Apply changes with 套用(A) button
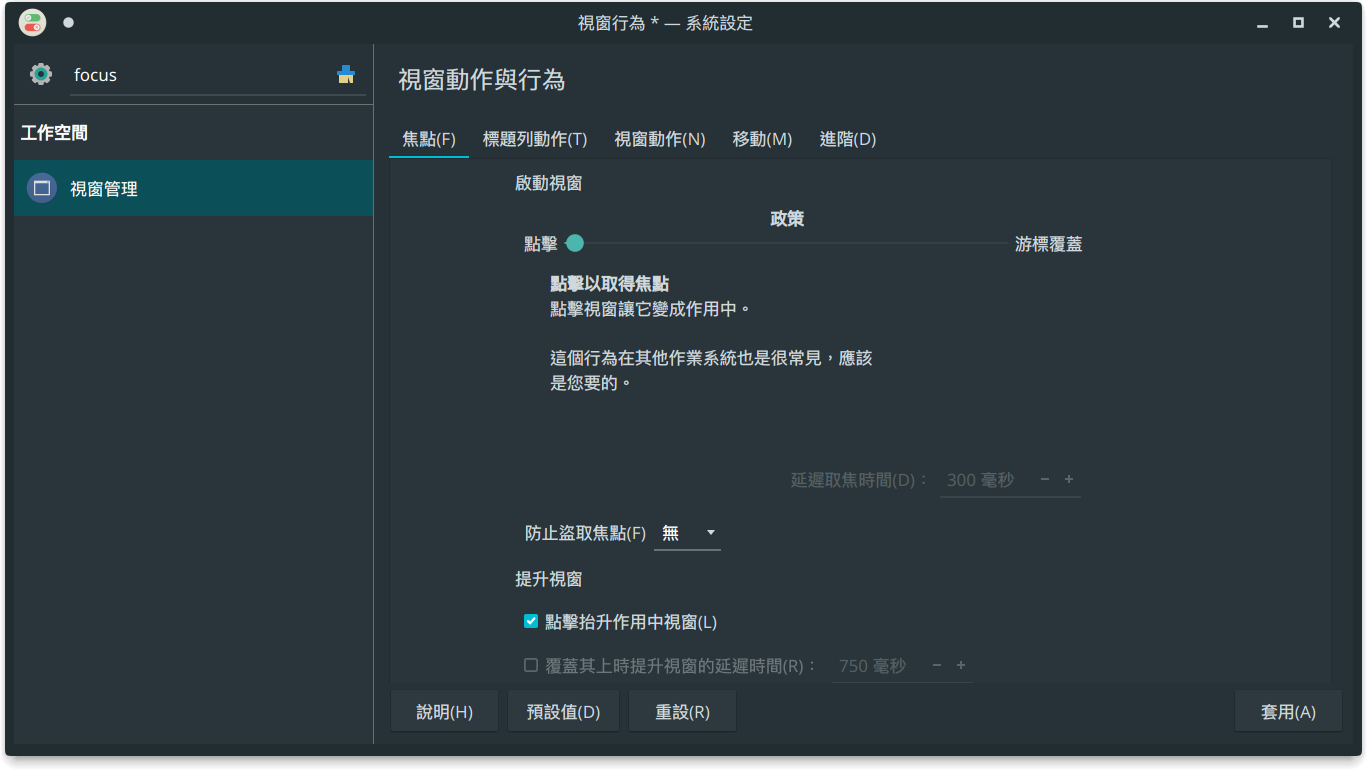1367x770 pixels. [1288, 712]
